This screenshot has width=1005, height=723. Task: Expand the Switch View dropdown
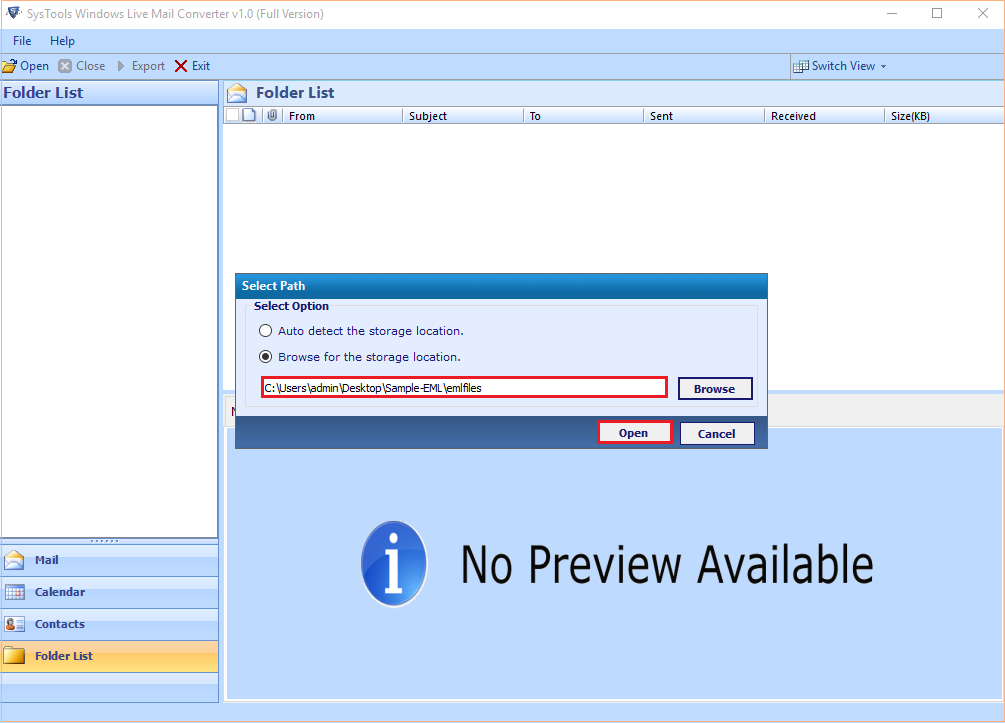point(883,67)
